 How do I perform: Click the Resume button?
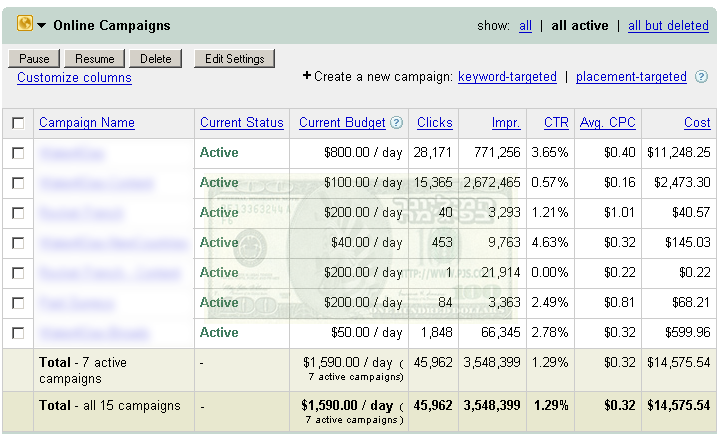(94, 59)
